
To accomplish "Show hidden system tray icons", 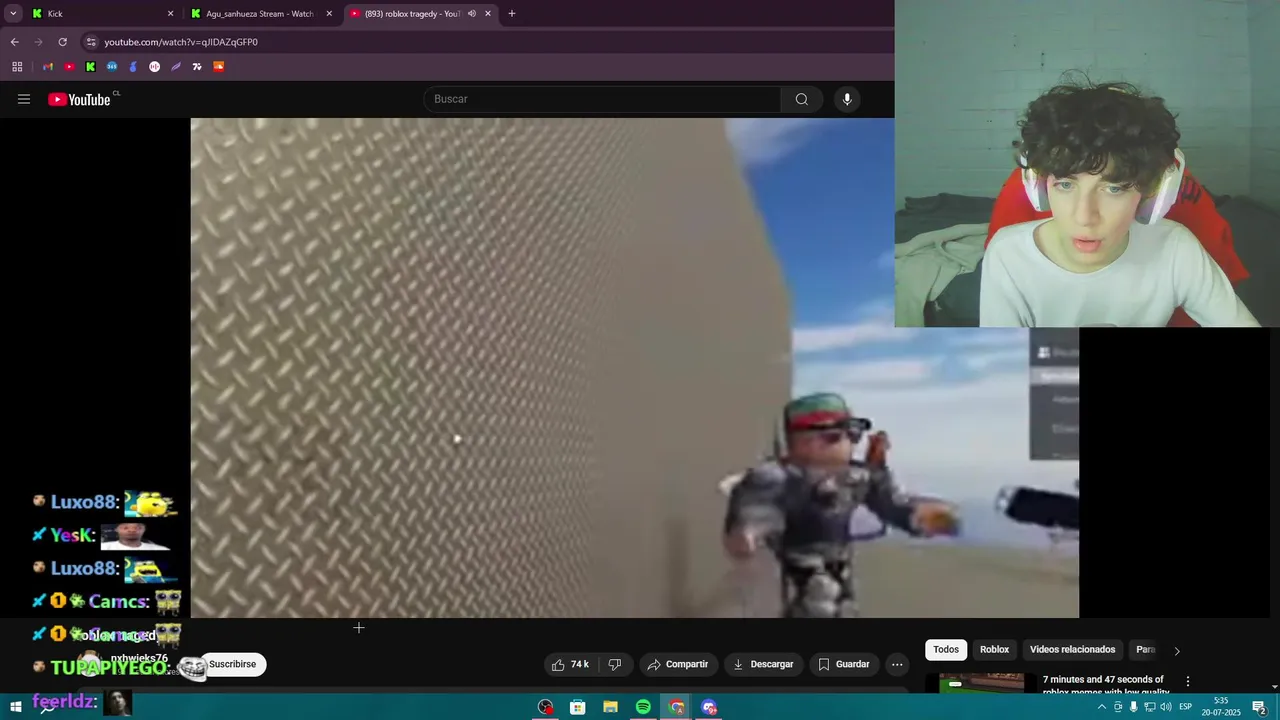I will (x=1101, y=707).
